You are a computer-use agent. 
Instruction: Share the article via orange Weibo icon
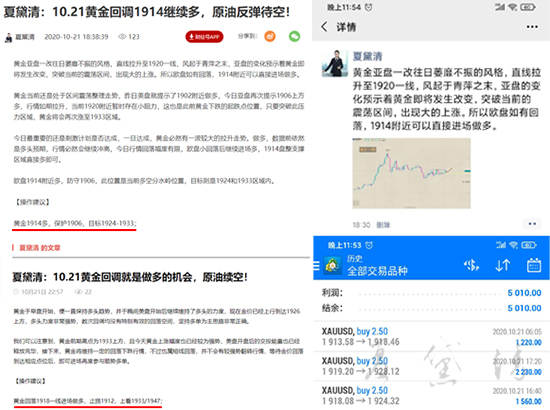pyautogui.click(x=270, y=36)
